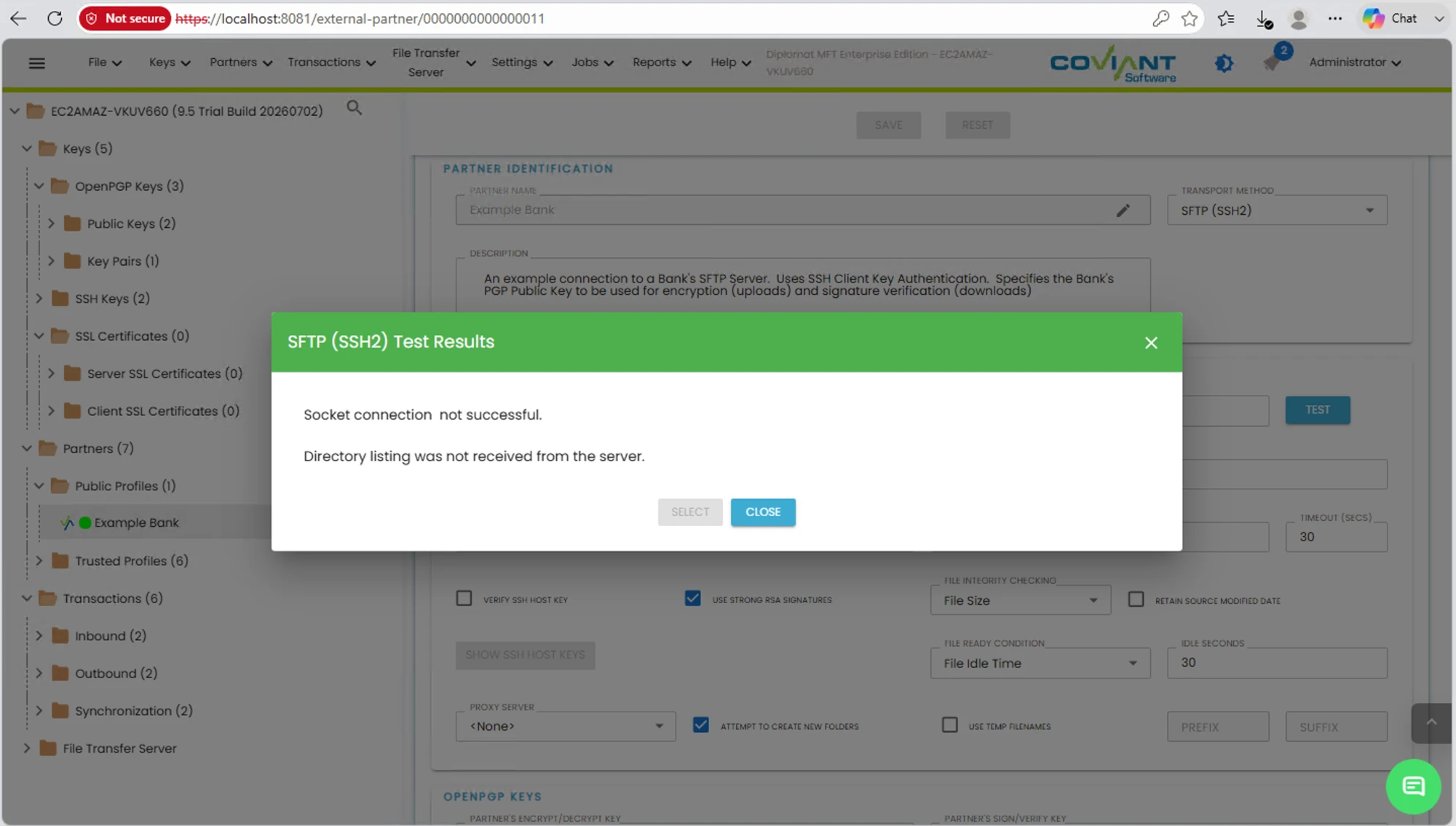Image resolution: width=1456 pixels, height=826 pixels.
Task: Bookmark this page with the star icon
Action: pos(1190,18)
